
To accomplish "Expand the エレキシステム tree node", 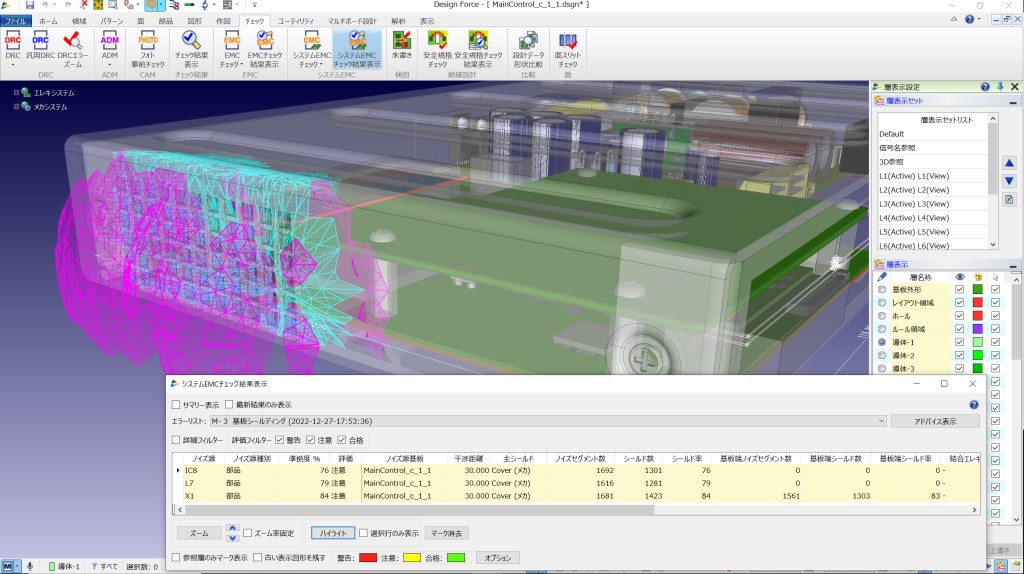I will [16, 93].
